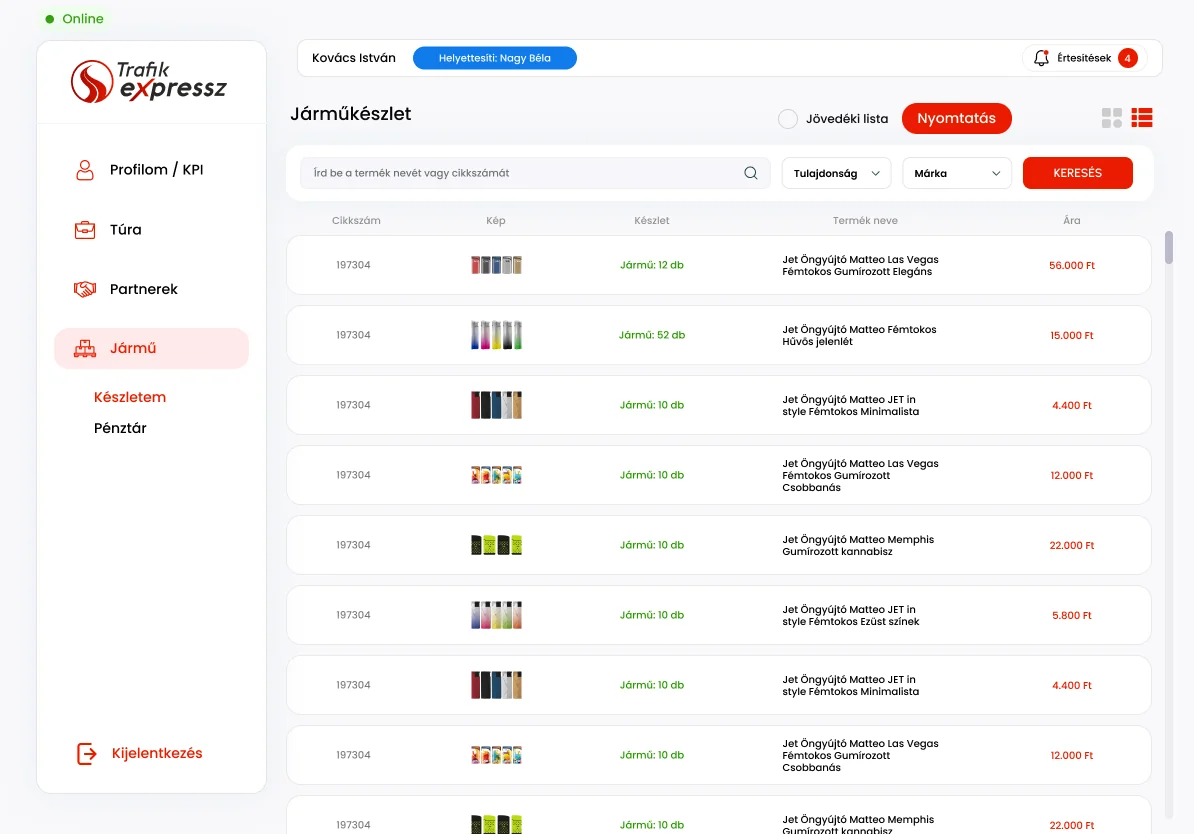Select the Jármű menu item
This screenshot has height=834, width=1194.
coord(152,349)
